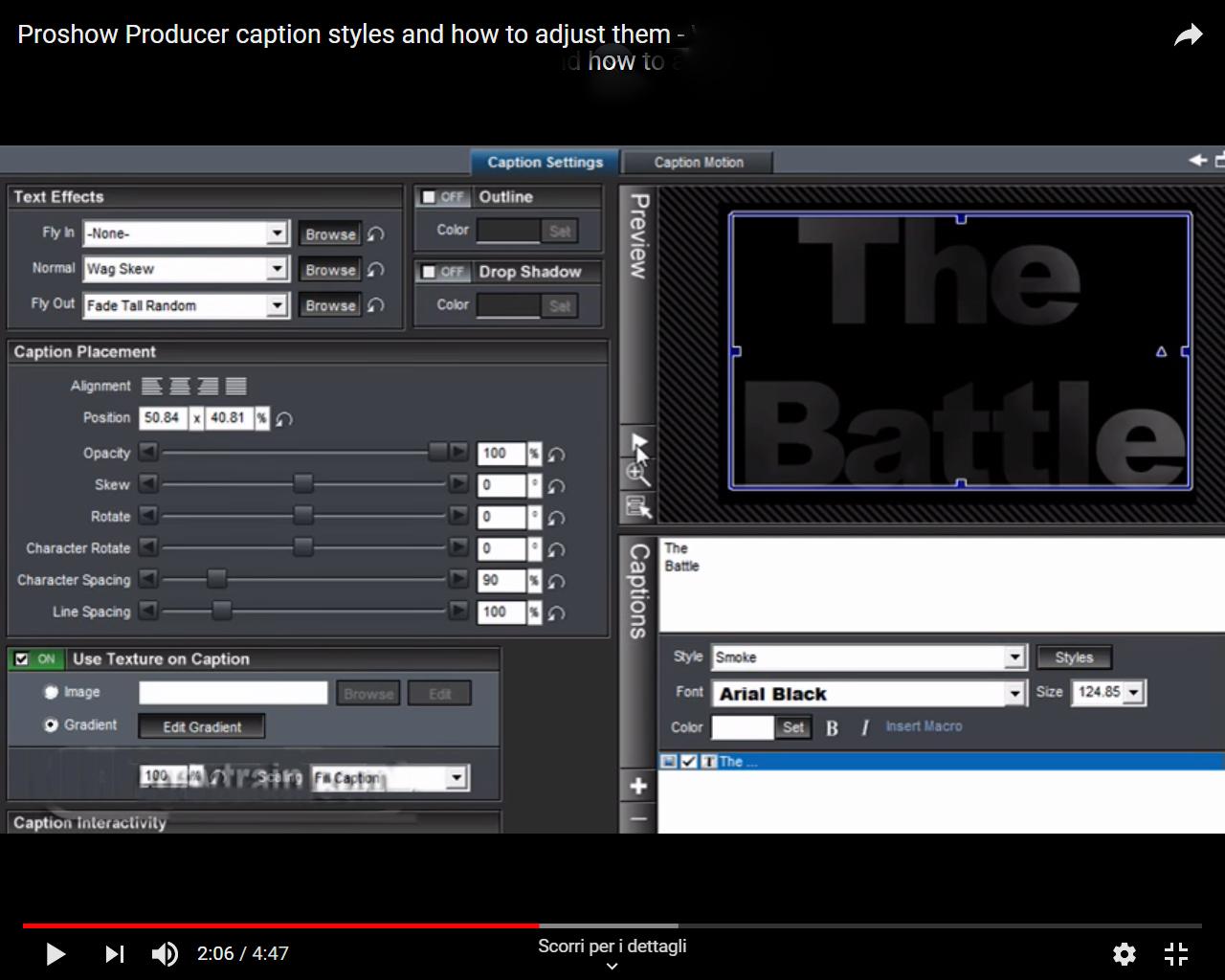Switch to the Caption Settings tab
Screen dimensions: 1225x980
point(546,162)
